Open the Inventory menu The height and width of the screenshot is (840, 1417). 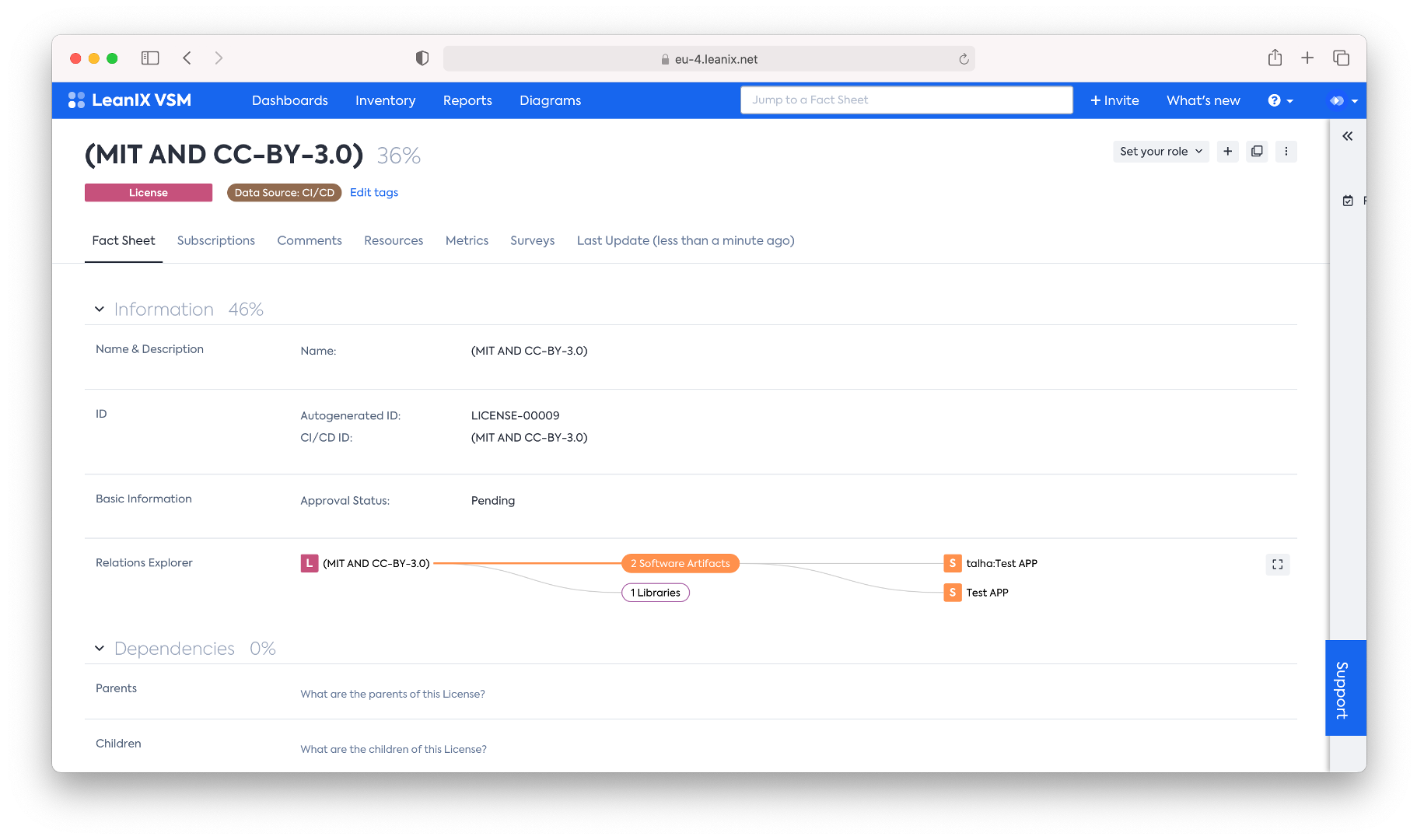tap(386, 100)
